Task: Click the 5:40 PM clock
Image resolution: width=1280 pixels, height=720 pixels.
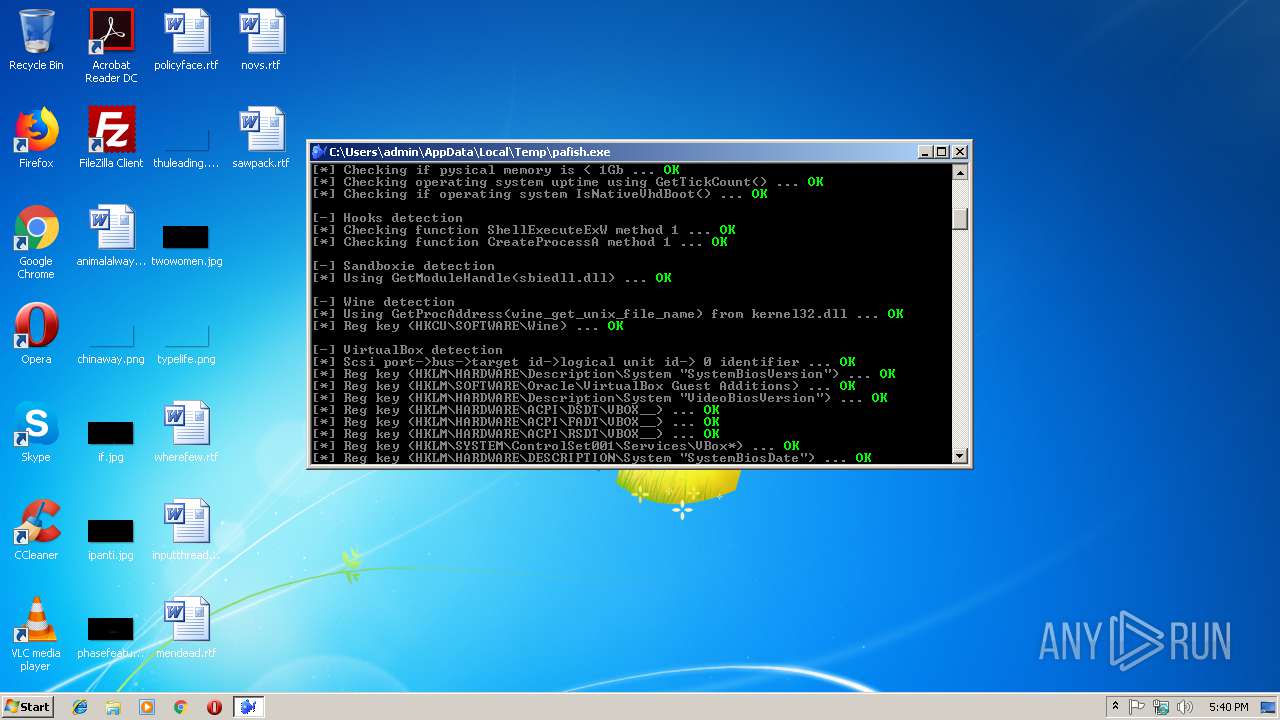Action: point(1228,707)
